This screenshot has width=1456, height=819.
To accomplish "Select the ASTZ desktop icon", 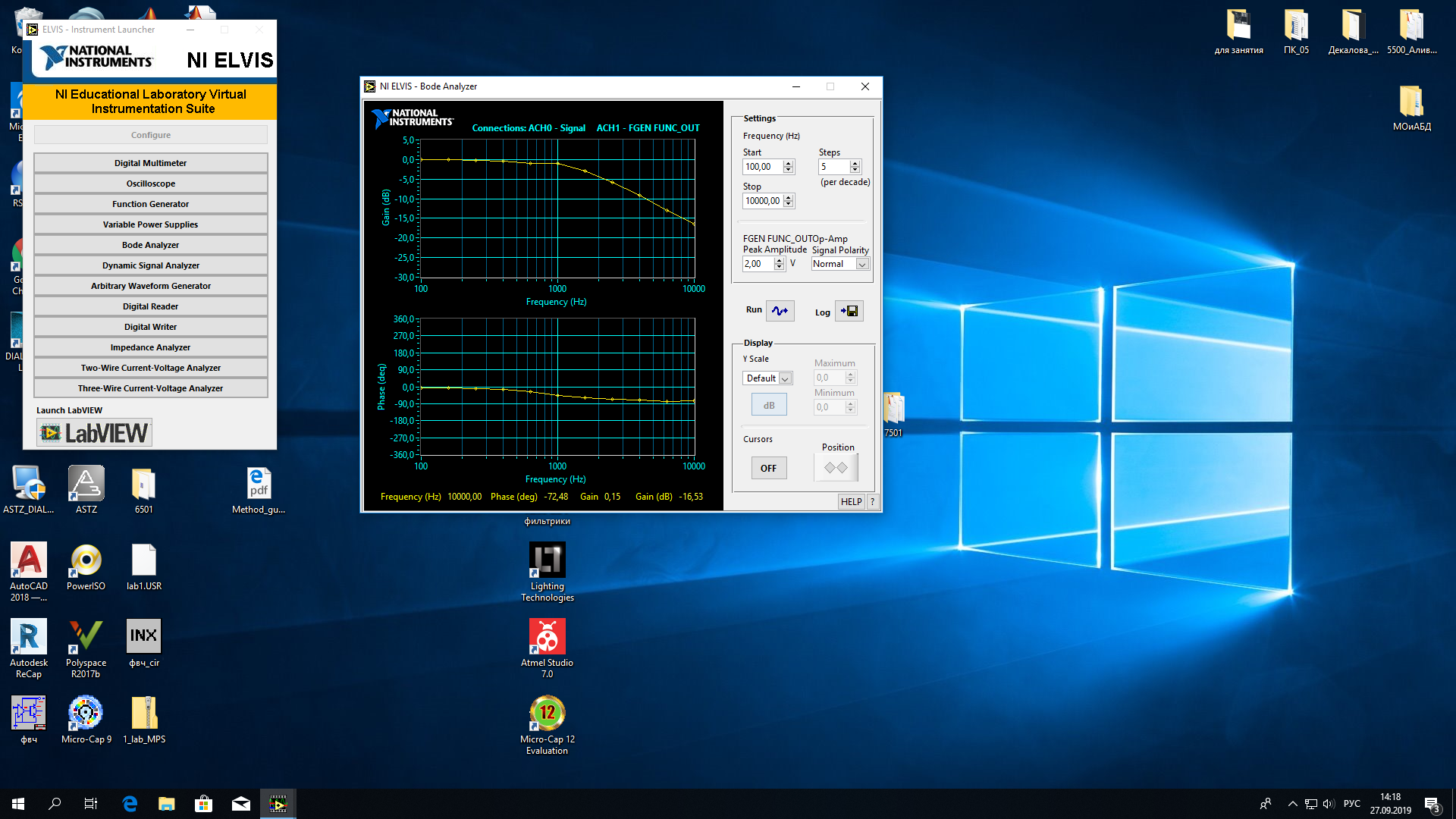I will [86, 491].
